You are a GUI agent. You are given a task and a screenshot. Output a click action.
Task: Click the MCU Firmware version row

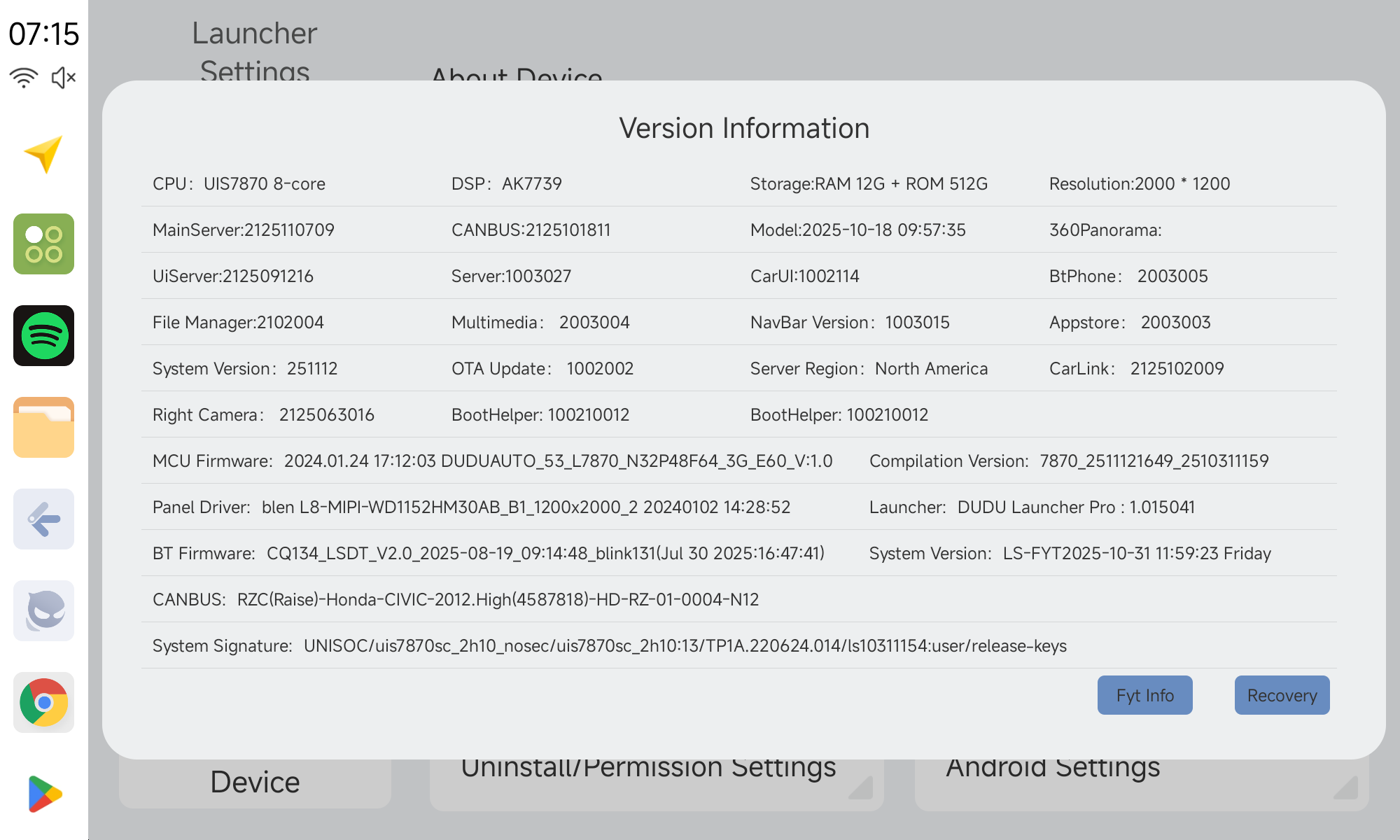click(492, 461)
